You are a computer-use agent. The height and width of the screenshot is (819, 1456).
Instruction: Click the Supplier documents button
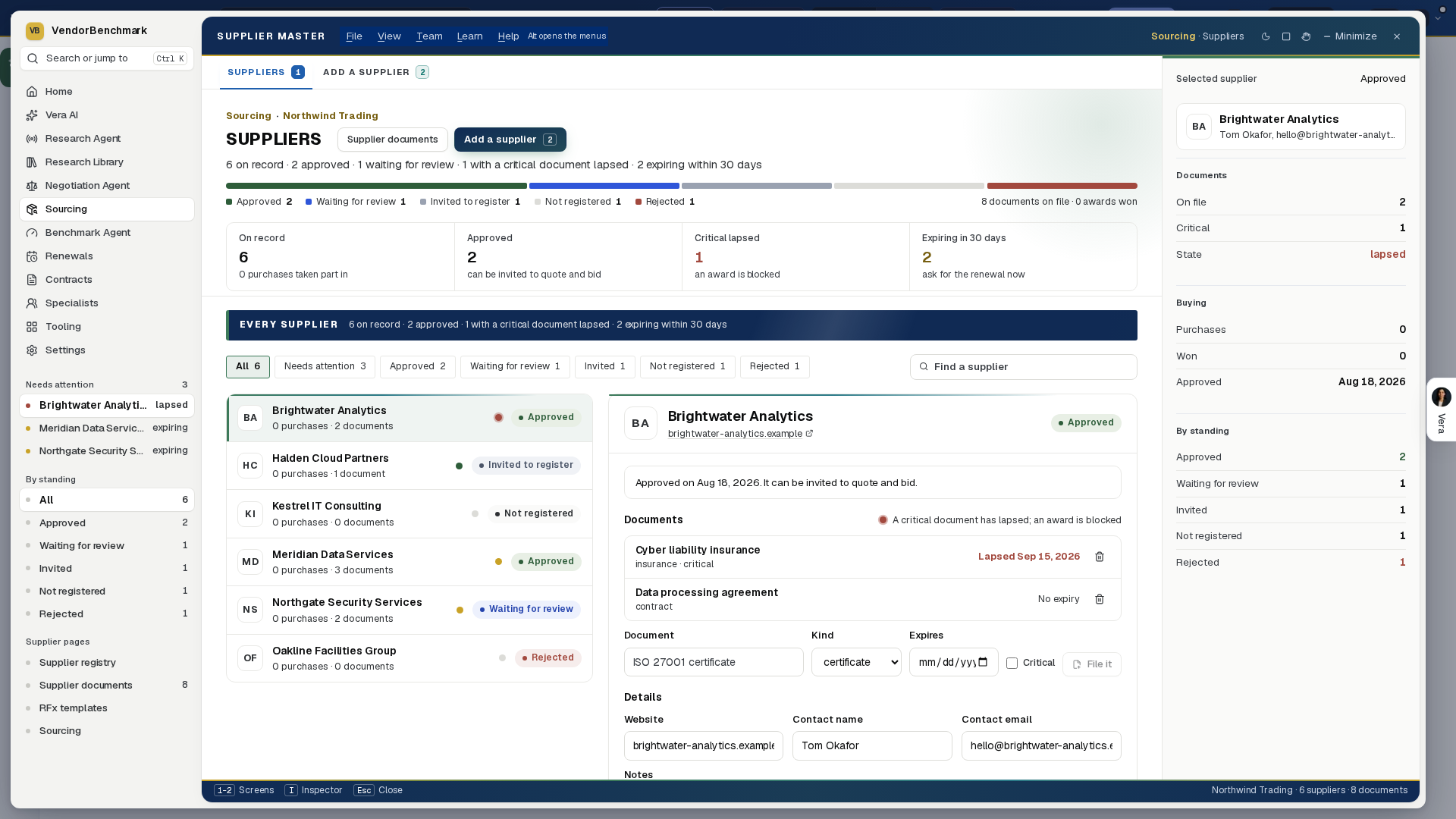pos(392,140)
